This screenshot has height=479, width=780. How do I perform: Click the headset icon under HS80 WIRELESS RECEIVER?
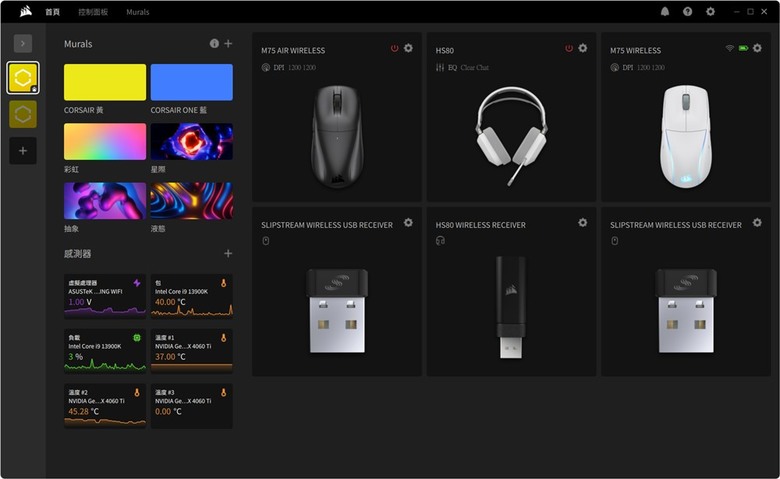point(440,241)
